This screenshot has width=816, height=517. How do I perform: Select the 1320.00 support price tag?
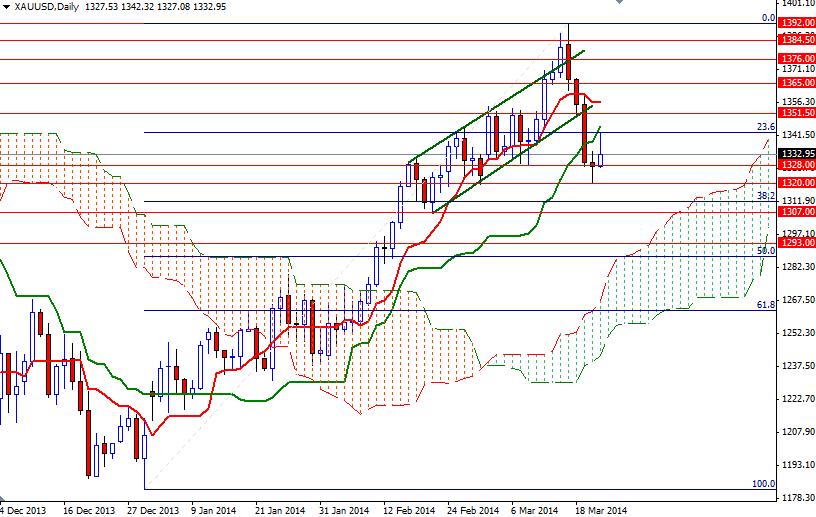point(796,183)
